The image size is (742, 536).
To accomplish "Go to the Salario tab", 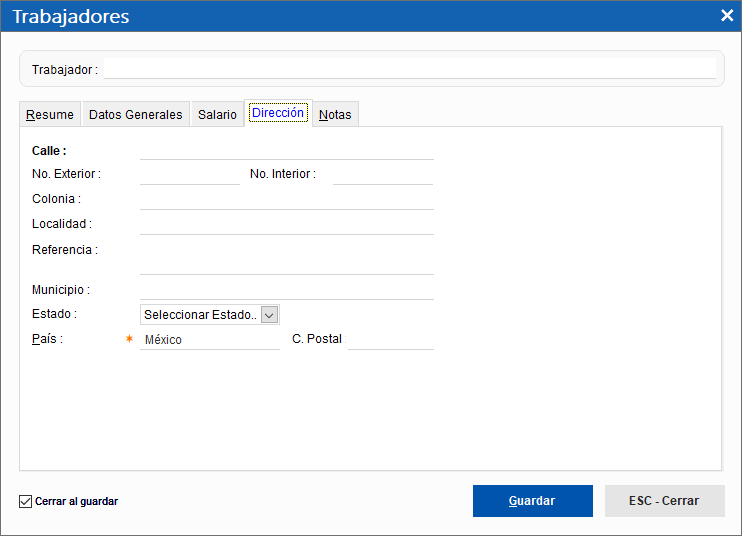I will pos(217,114).
